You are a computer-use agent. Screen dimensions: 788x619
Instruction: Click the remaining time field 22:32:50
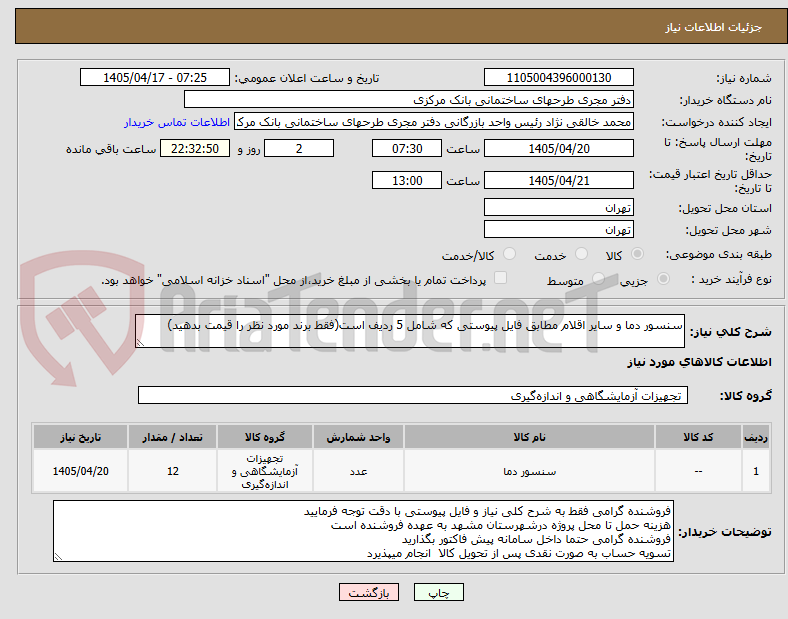pyautogui.click(x=195, y=149)
